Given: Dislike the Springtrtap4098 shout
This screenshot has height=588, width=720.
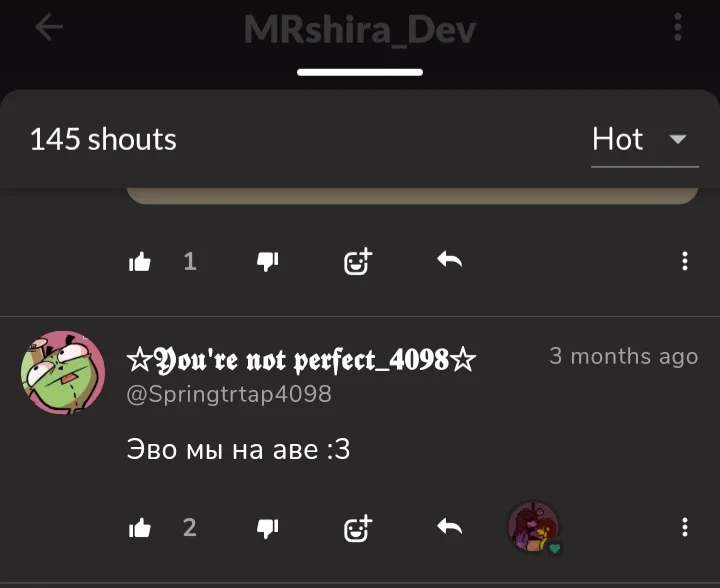Looking at the screenshot, I should (268, 528).
